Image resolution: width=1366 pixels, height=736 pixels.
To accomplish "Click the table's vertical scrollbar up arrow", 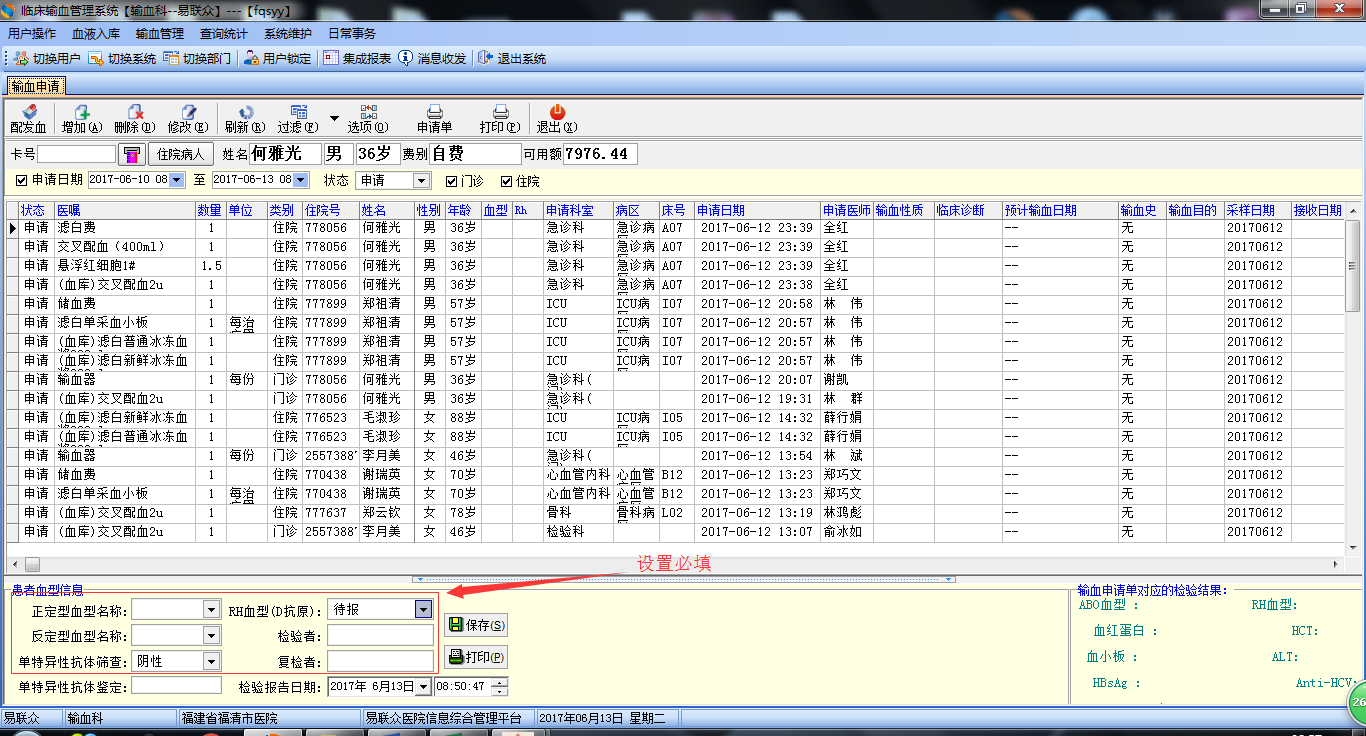I will pos(1352,211).
